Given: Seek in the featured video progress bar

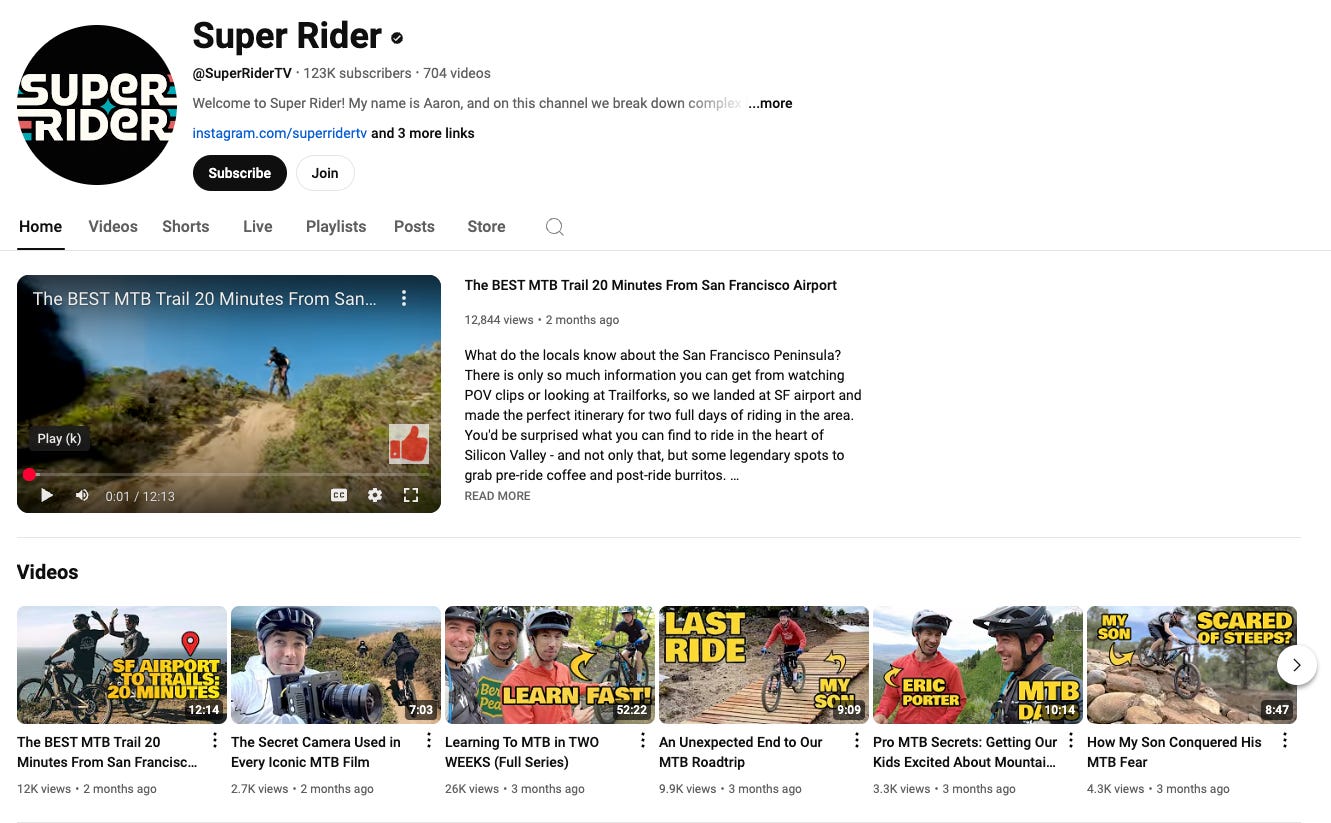Looking at the screenshot, I should 229,474.
